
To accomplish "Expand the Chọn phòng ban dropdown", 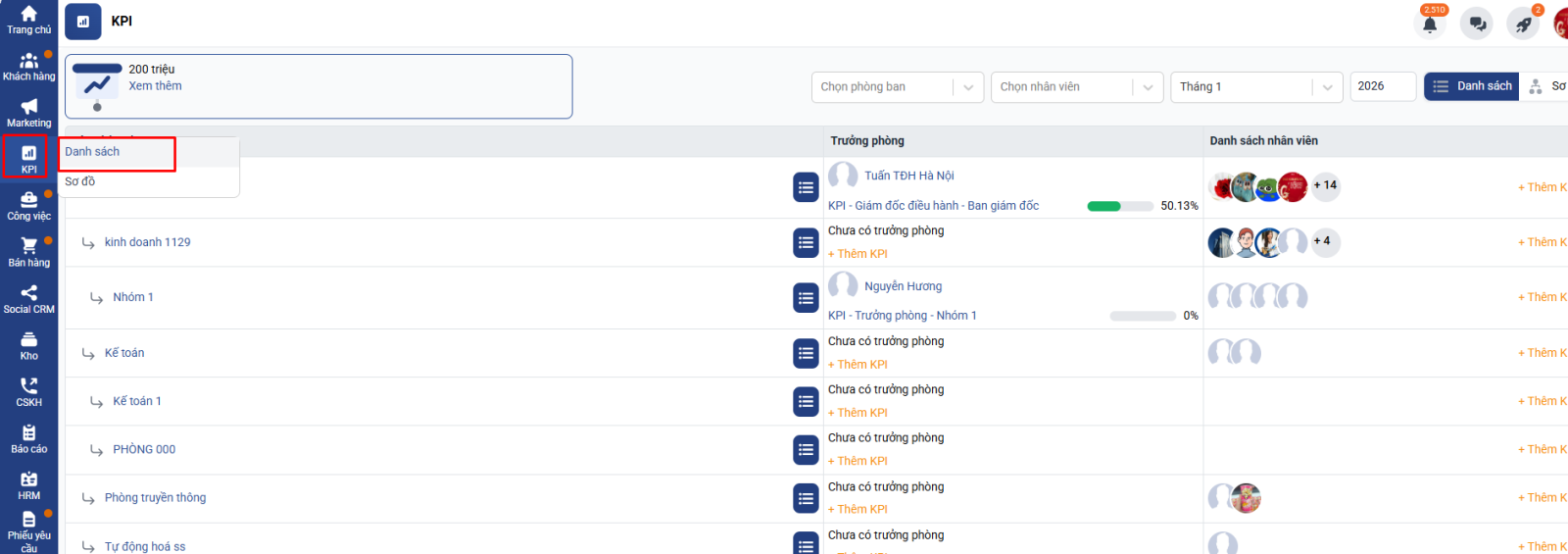I will (x=897, y=87).
